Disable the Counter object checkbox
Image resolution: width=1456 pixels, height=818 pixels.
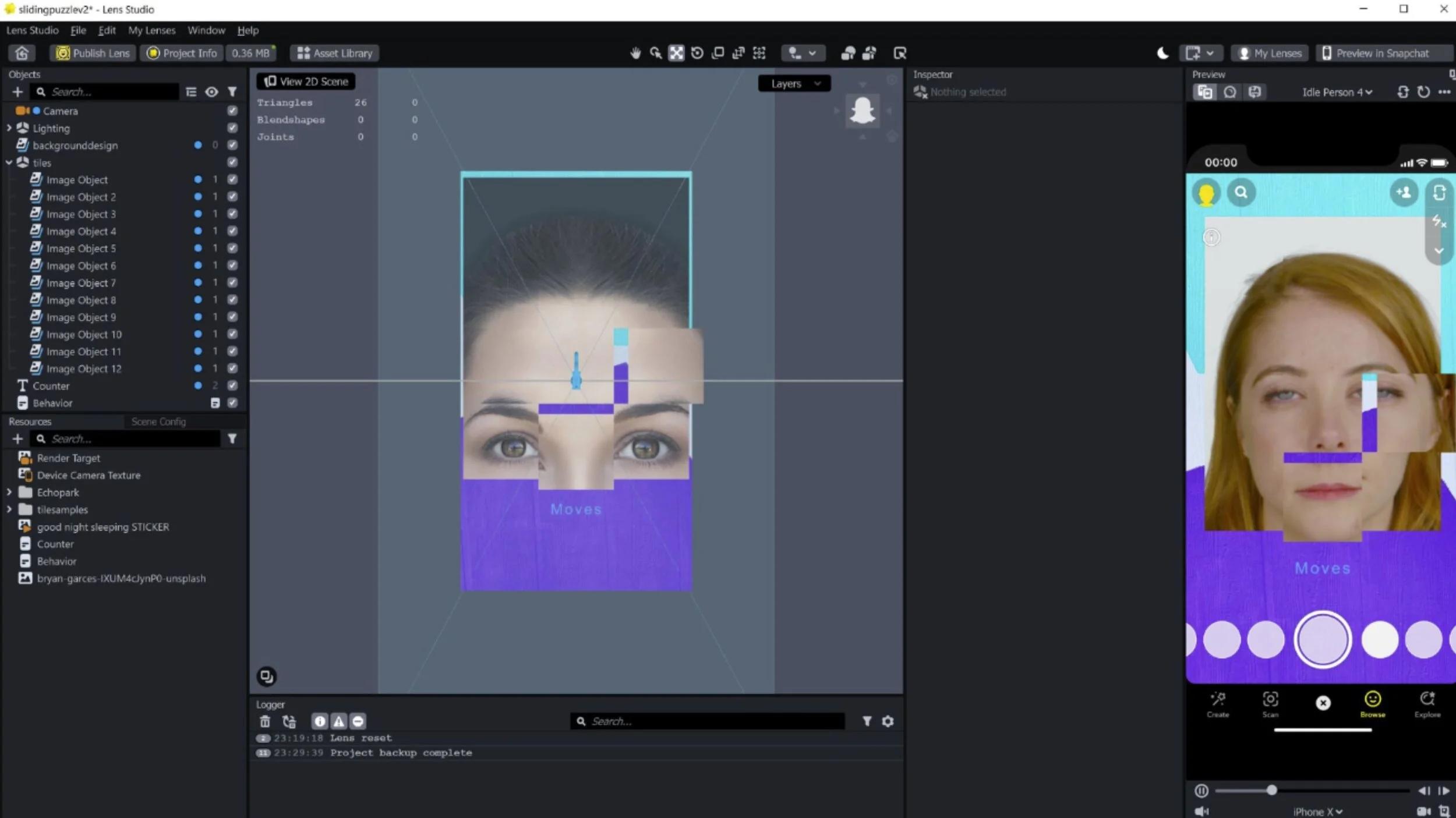[232, 385]
